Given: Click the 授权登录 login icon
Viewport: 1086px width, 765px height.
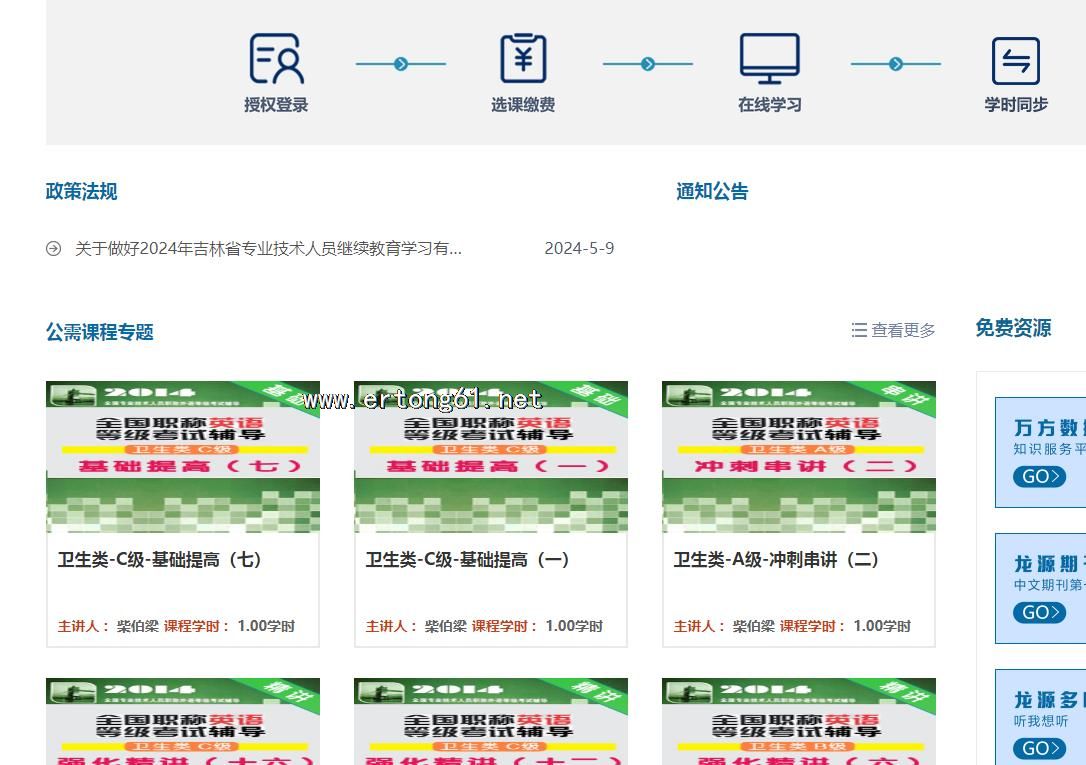Looking at the screenshot, I should (276, 59).
